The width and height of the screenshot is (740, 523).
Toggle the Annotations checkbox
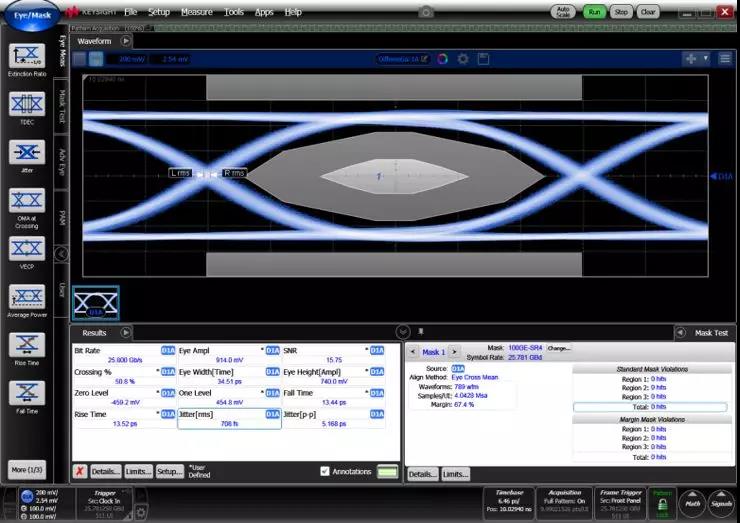click(x=325, y=471)
